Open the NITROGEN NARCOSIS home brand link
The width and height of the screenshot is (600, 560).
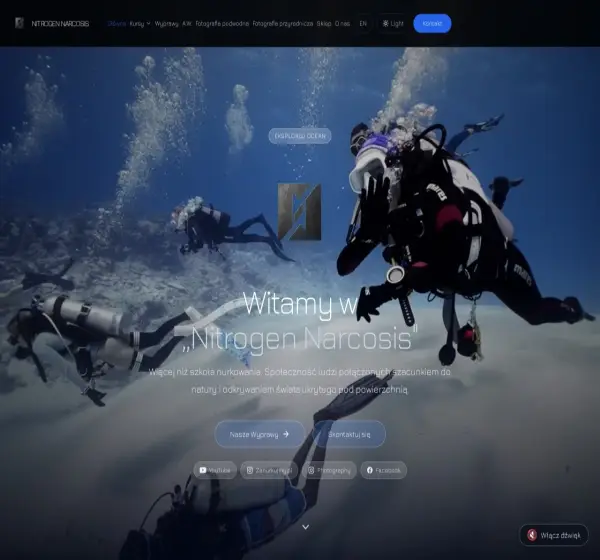coord(52,23)
